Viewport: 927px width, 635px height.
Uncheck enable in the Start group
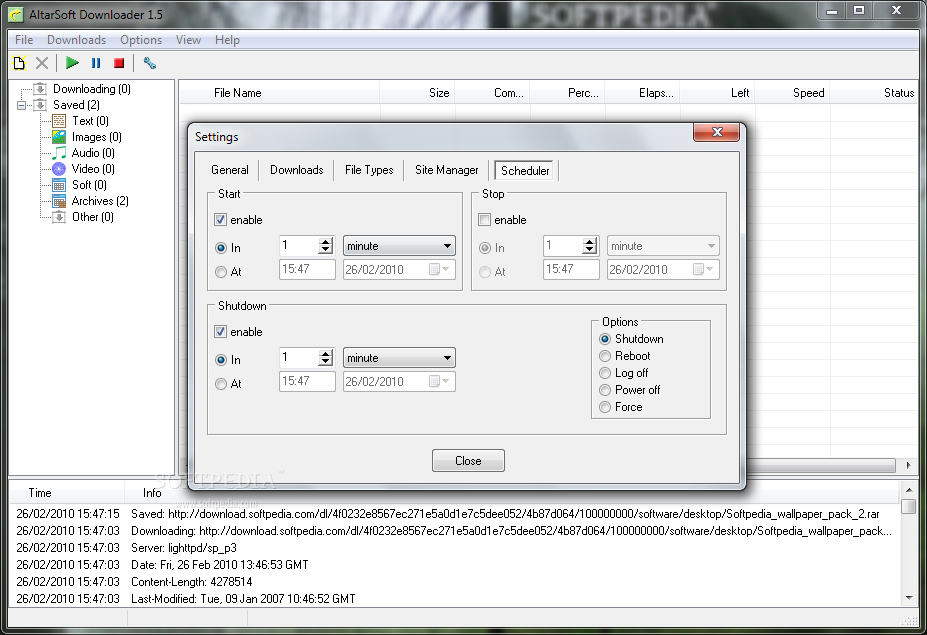(x=221, y=220)
